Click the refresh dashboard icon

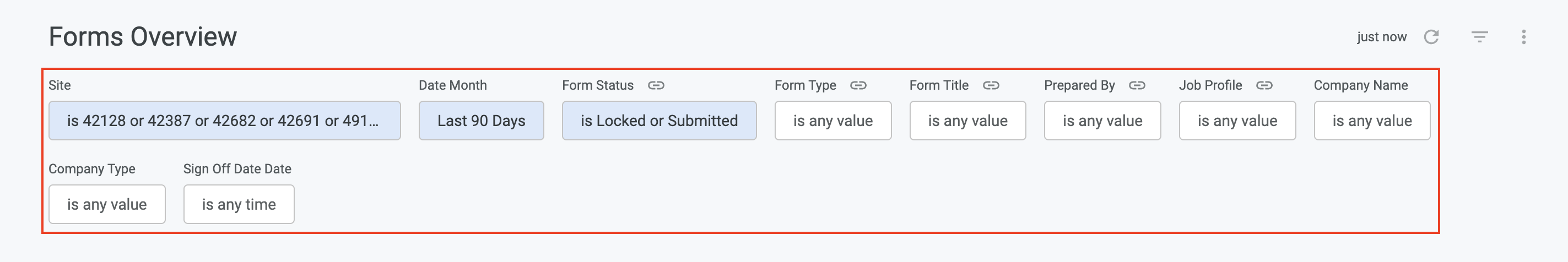click(1431, 37)
